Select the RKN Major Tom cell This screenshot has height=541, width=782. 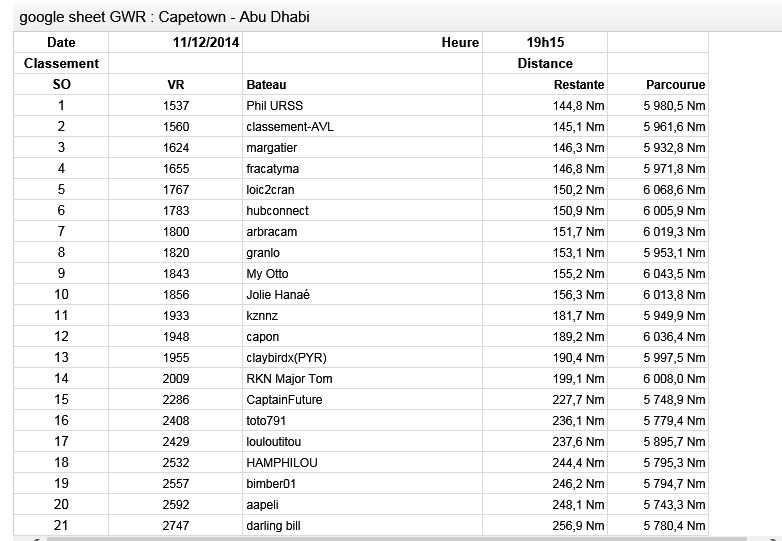[289, 379]
